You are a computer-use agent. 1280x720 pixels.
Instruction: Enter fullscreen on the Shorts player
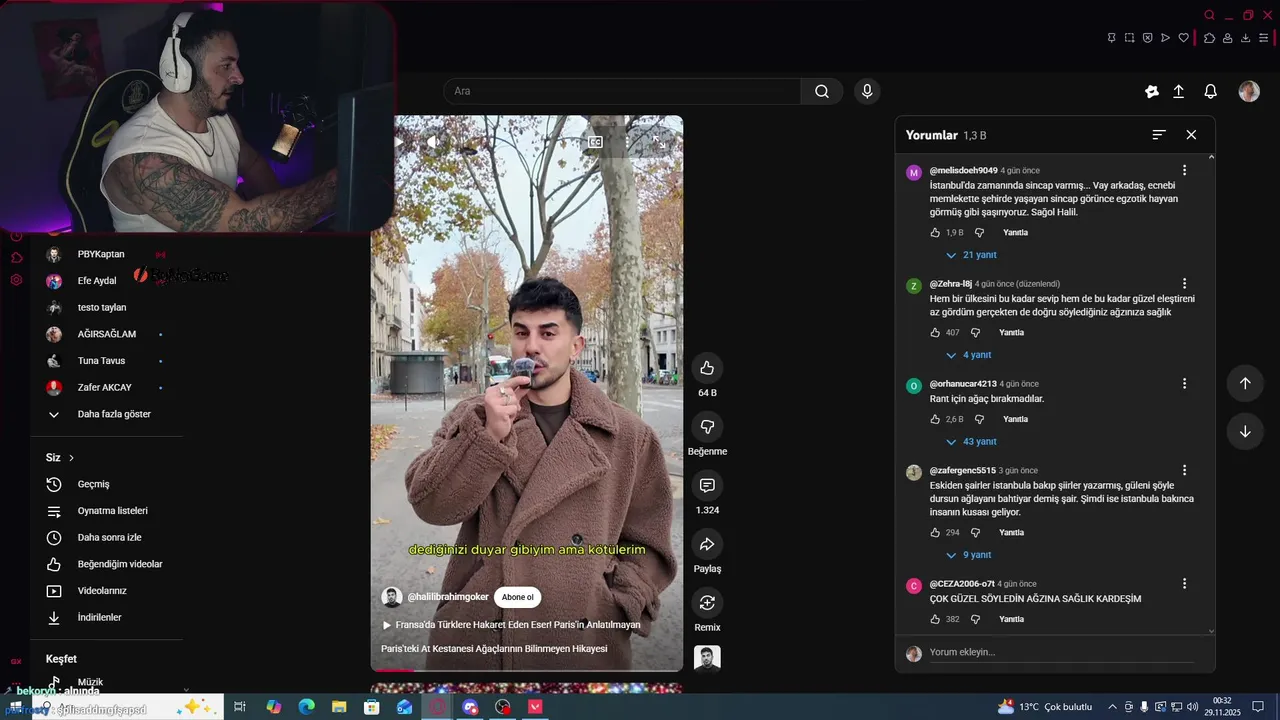[660, 142]
